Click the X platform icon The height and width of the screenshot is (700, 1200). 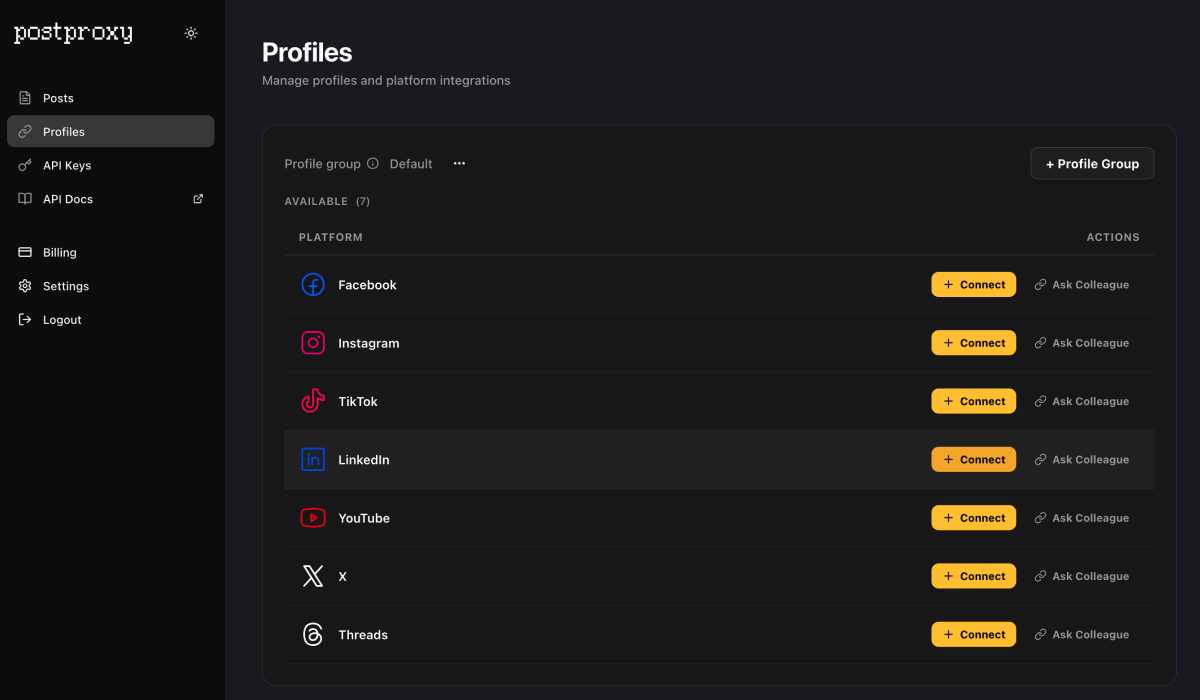tap(313, 575)
